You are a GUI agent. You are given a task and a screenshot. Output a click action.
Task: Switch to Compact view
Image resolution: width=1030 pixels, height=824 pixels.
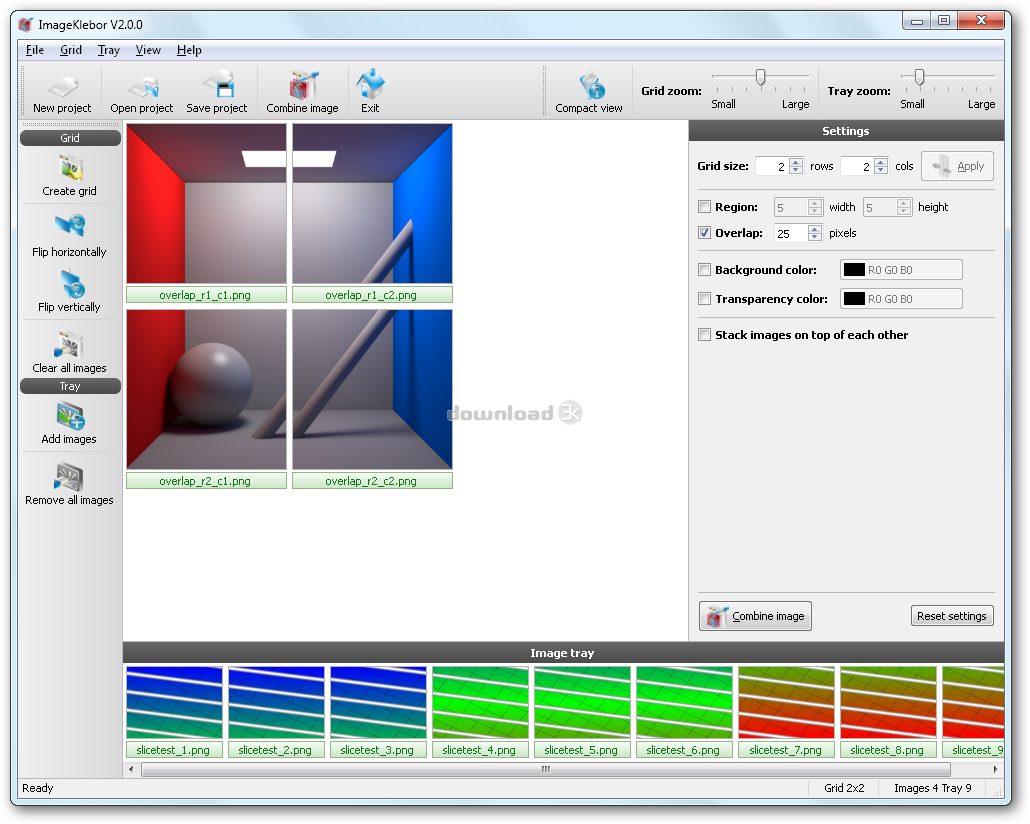tap(589, 92)
